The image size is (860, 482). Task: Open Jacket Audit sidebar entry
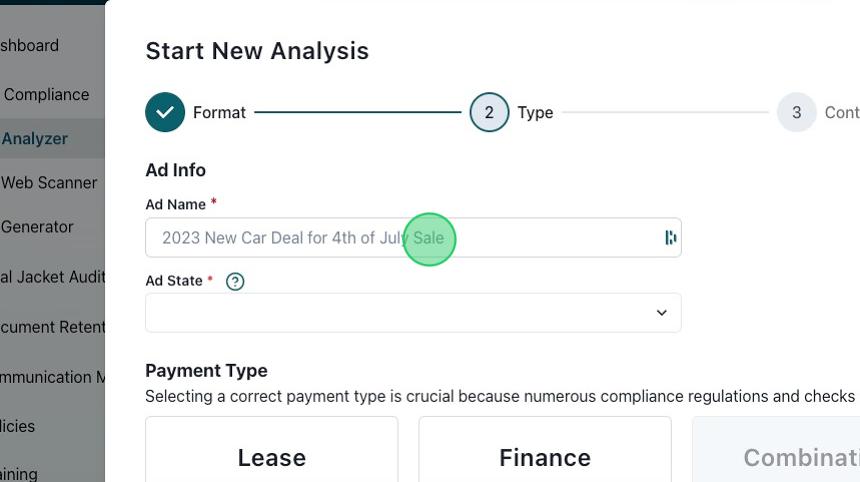[50, 277]
